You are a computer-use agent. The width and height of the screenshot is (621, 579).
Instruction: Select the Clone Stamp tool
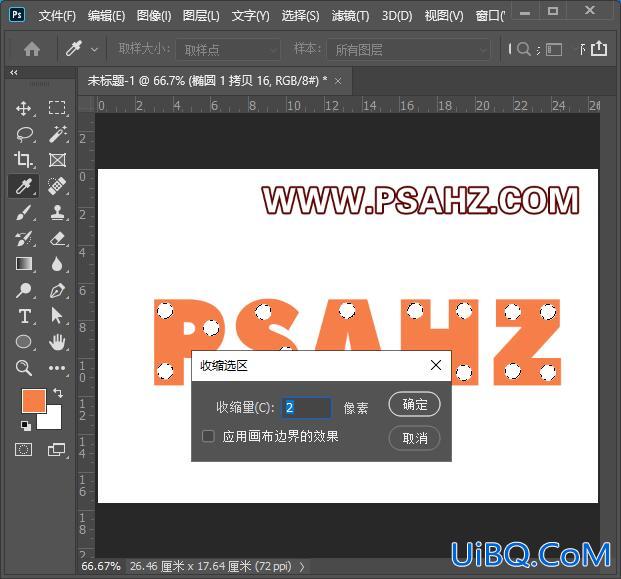57,212
